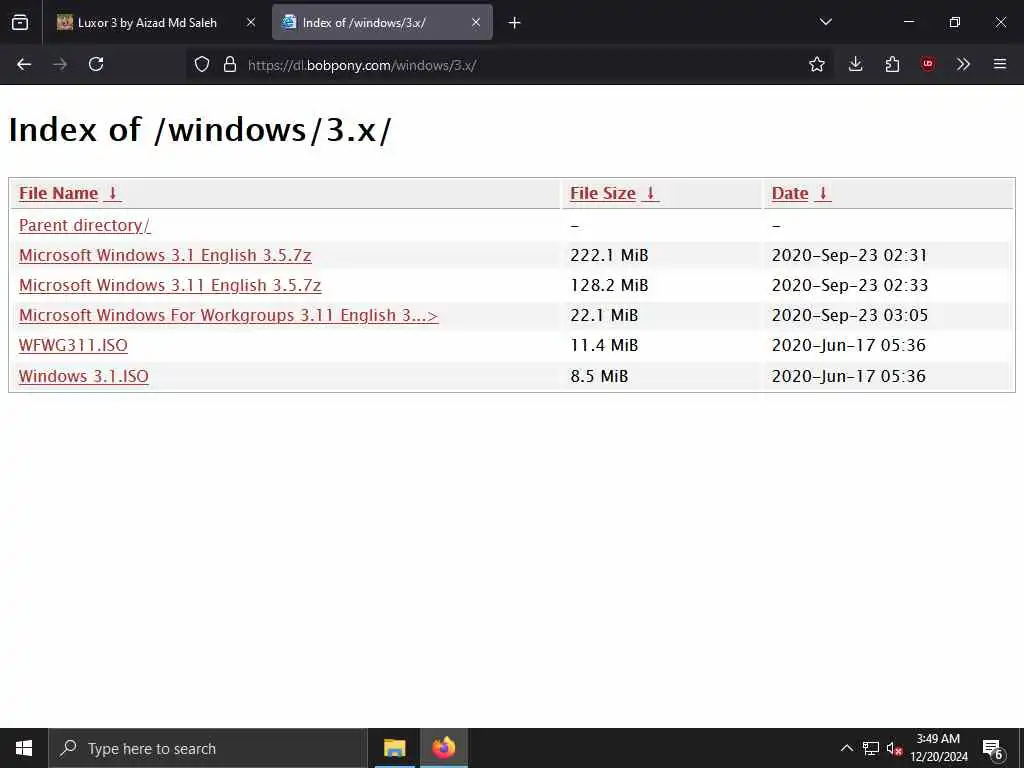
Task: Open the Extensions puzzle icon
Action: tap(892, 64)
